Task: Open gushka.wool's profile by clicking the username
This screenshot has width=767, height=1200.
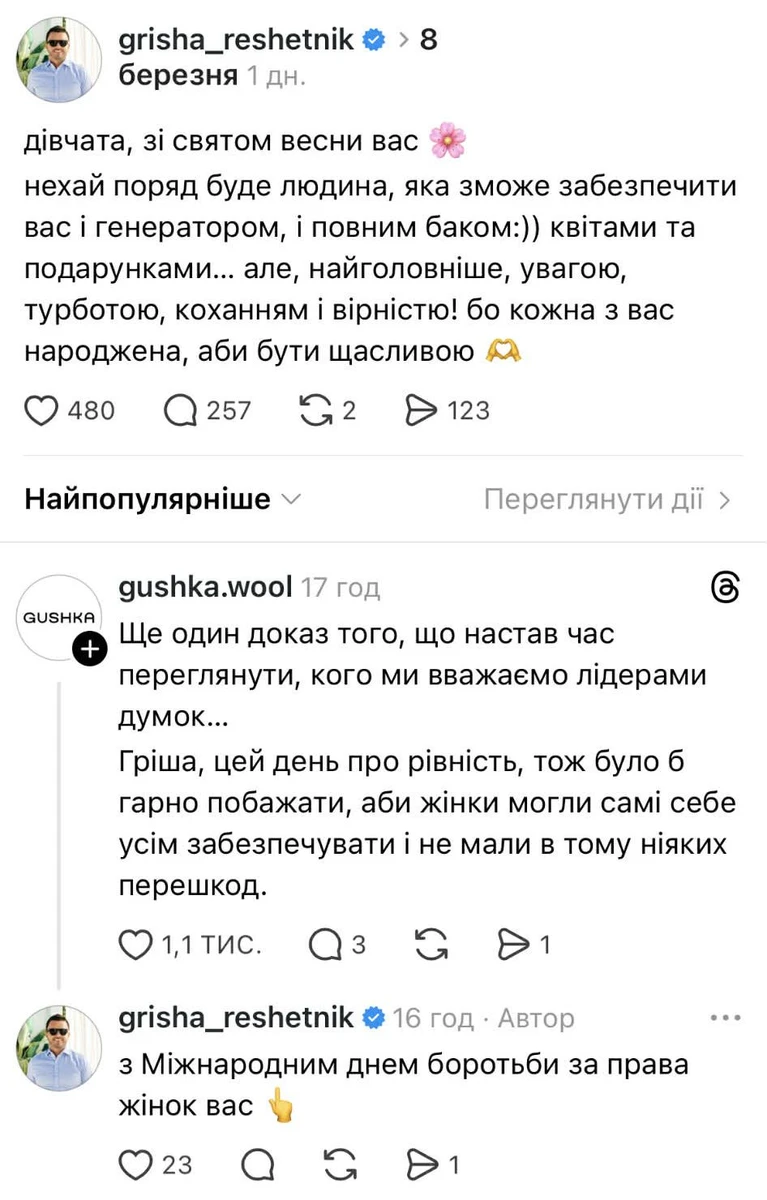Action: coord(204,587)
